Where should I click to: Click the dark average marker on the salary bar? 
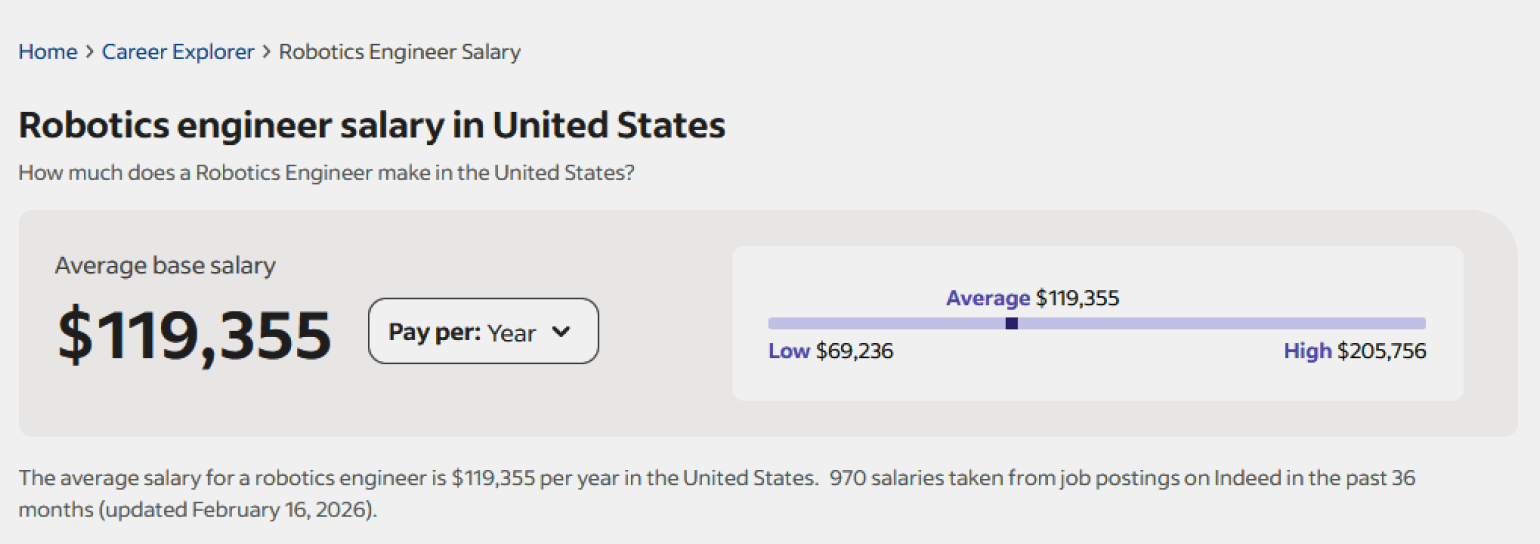[x=1011, y=323]
